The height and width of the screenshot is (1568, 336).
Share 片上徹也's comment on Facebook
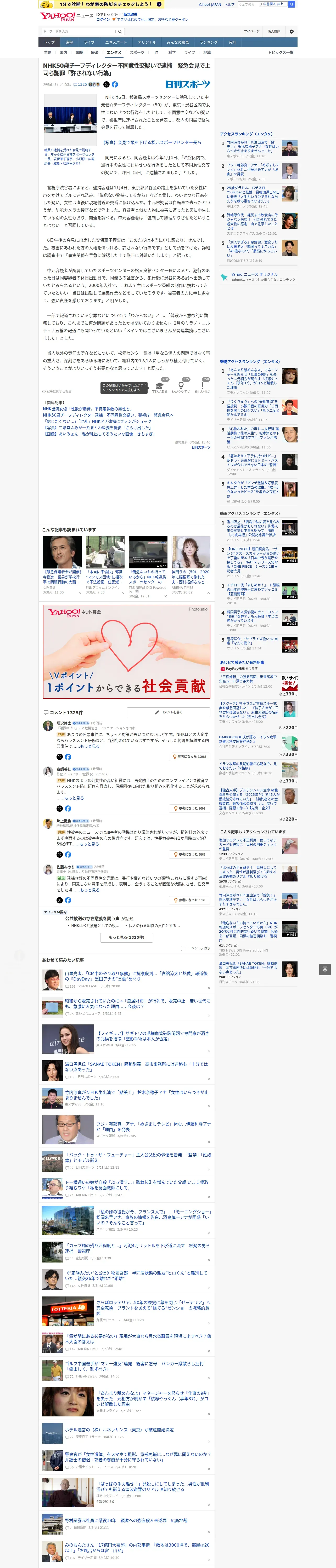tap(68, 854)
